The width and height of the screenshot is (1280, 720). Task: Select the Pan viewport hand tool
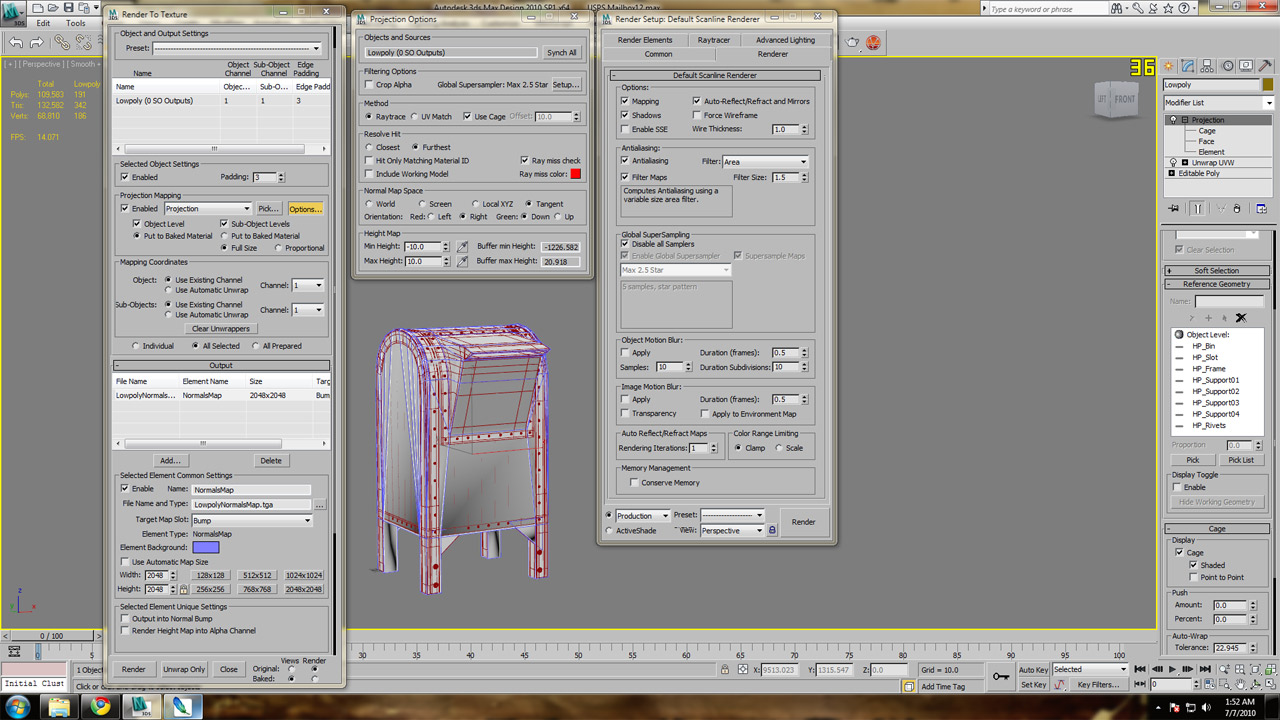1240,684
